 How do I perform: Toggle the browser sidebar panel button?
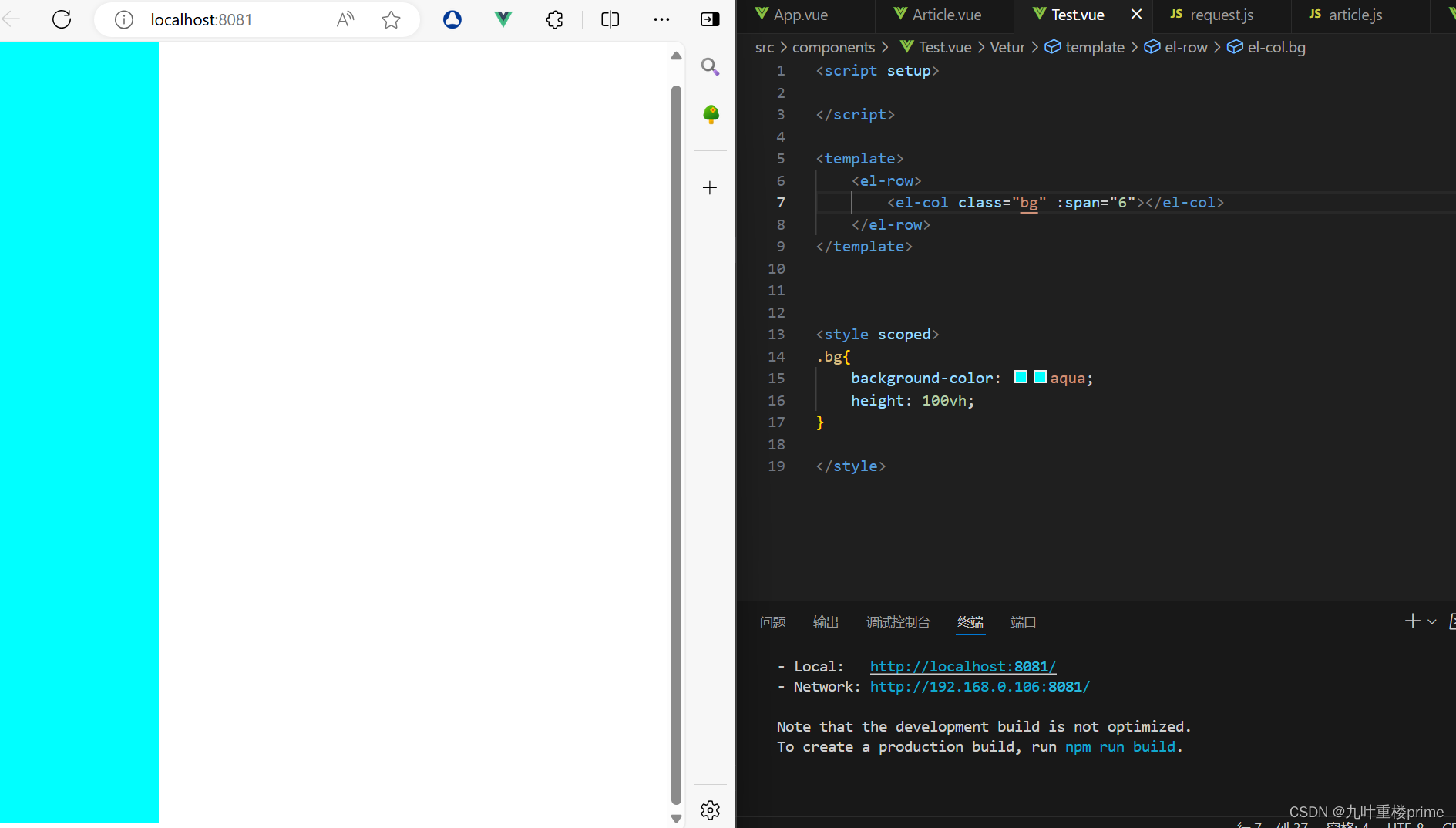click(x=710, y=19)
